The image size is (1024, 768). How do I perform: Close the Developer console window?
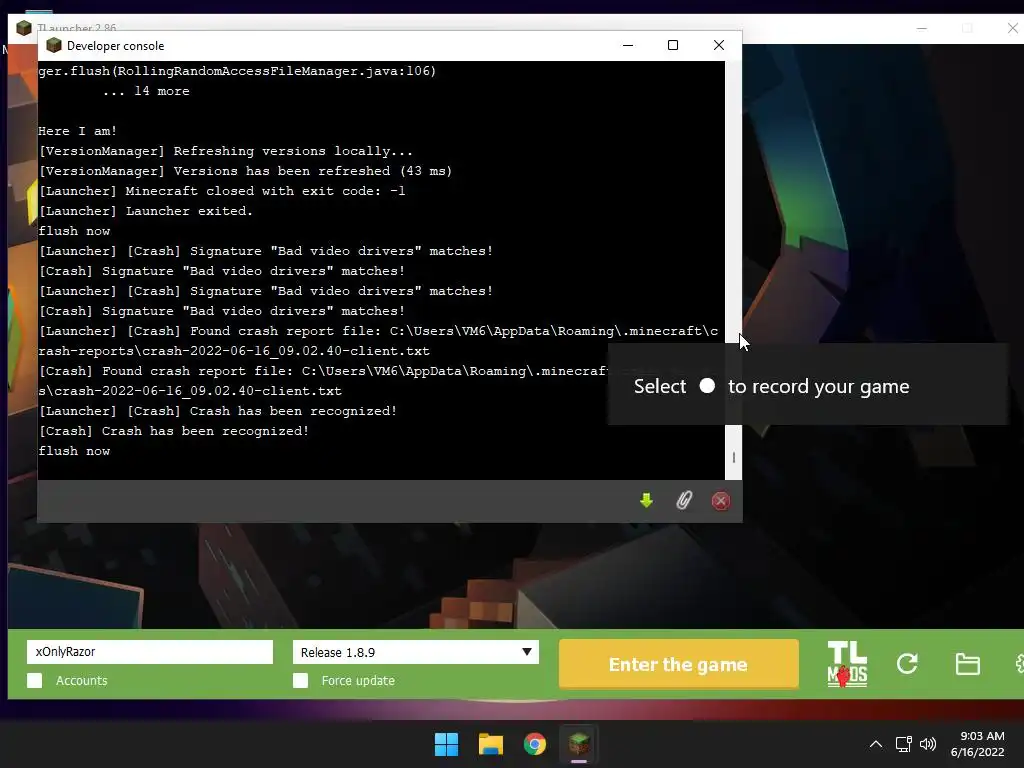click(x=718, y=45)
